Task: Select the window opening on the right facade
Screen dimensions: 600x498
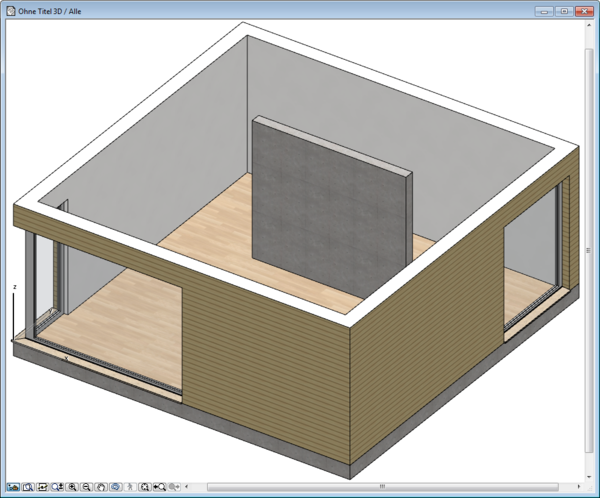Action: [532, 256]
